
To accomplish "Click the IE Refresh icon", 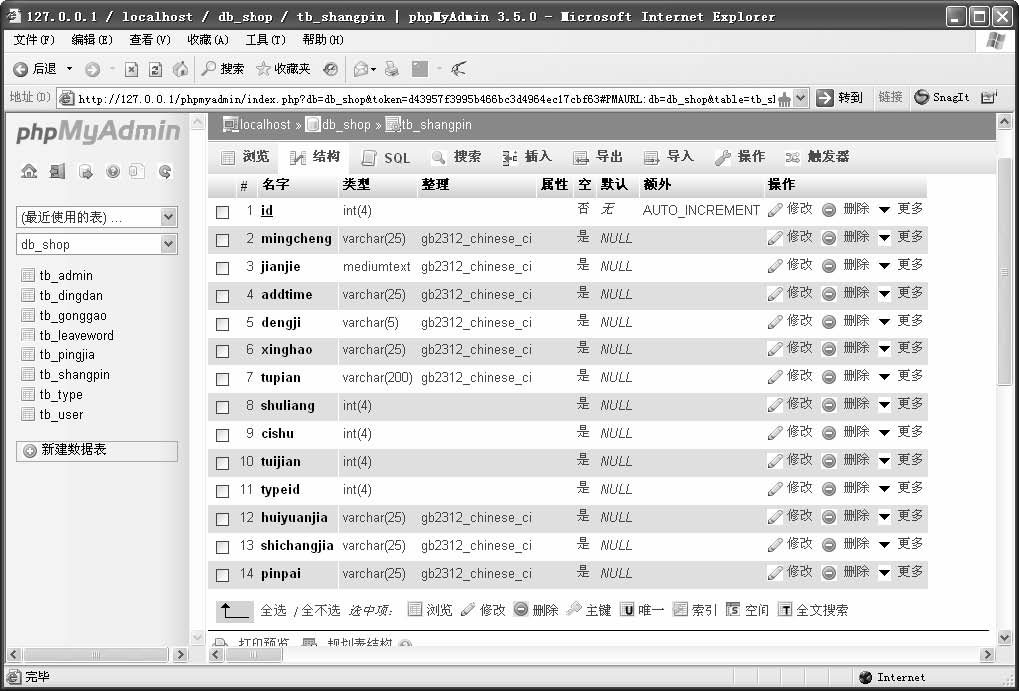I will coord(155,70).
